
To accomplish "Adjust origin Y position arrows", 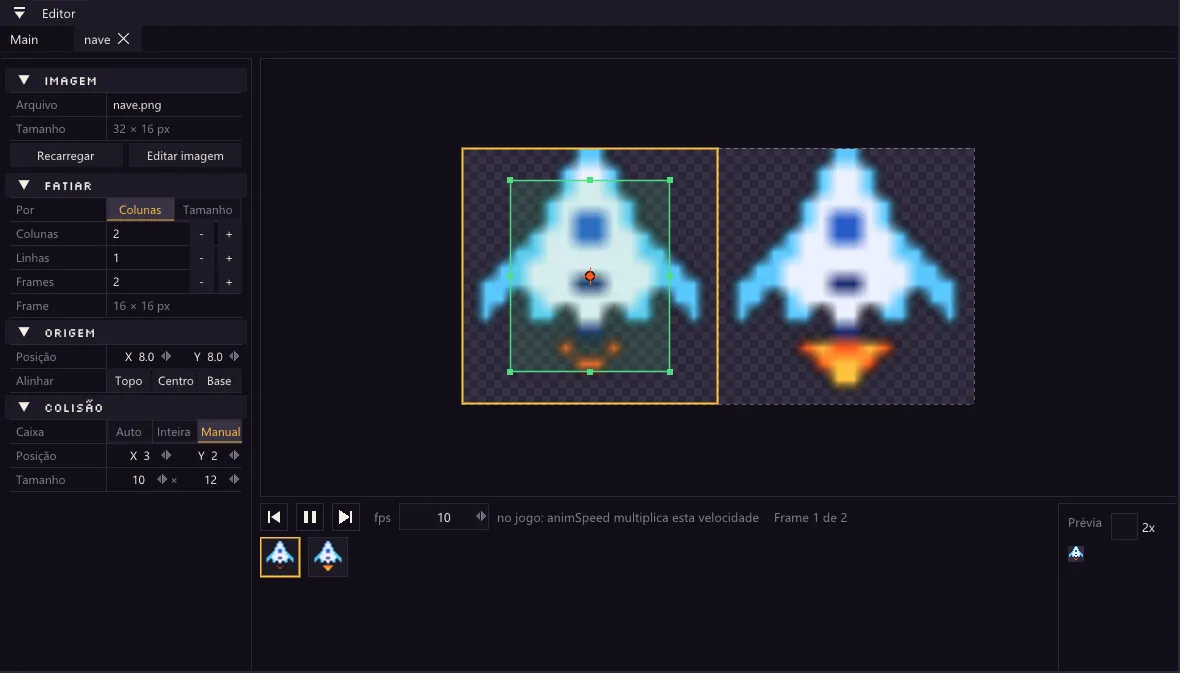I will click(234, 356).
